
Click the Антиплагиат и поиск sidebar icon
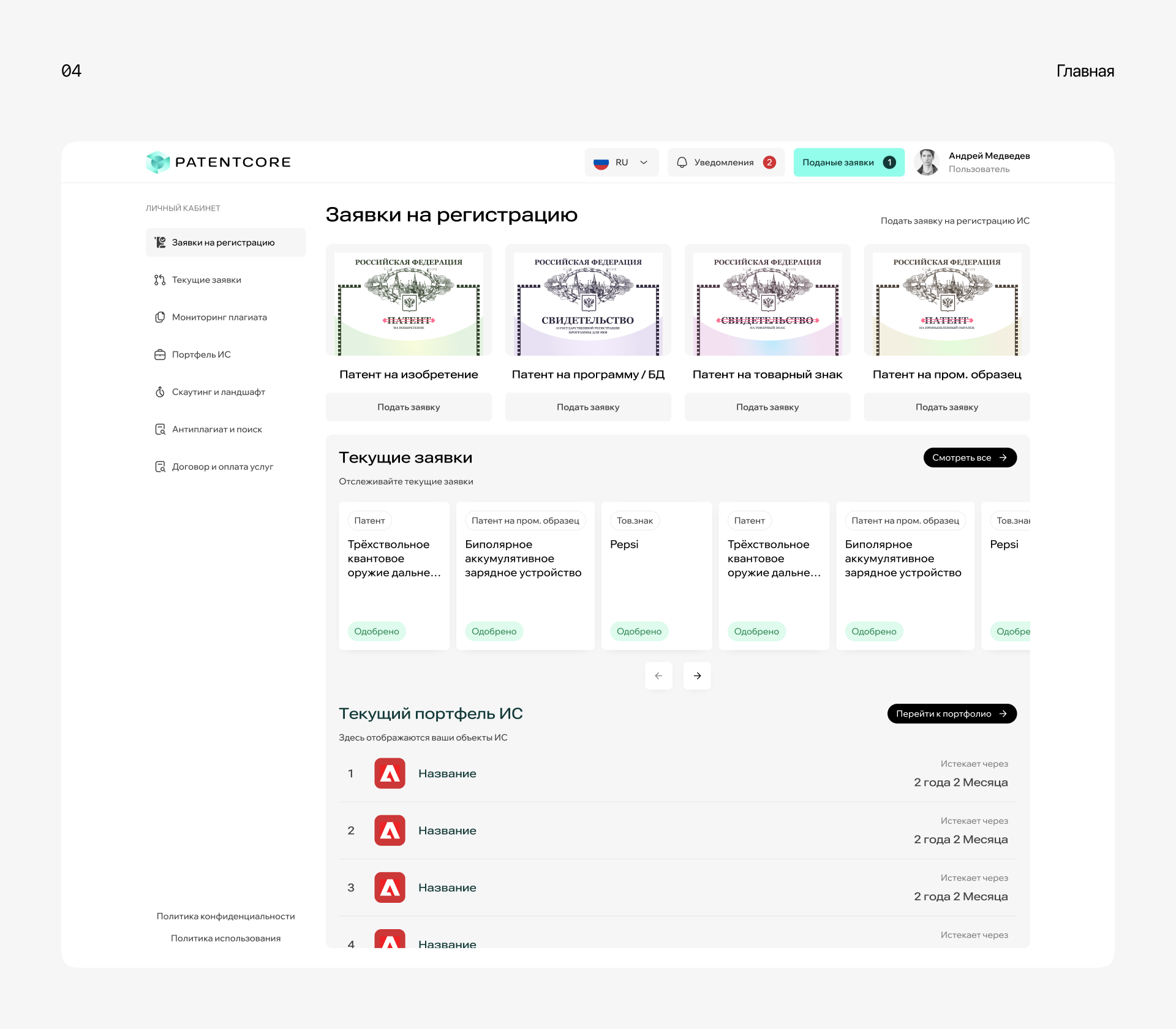[x=160, y=429]
